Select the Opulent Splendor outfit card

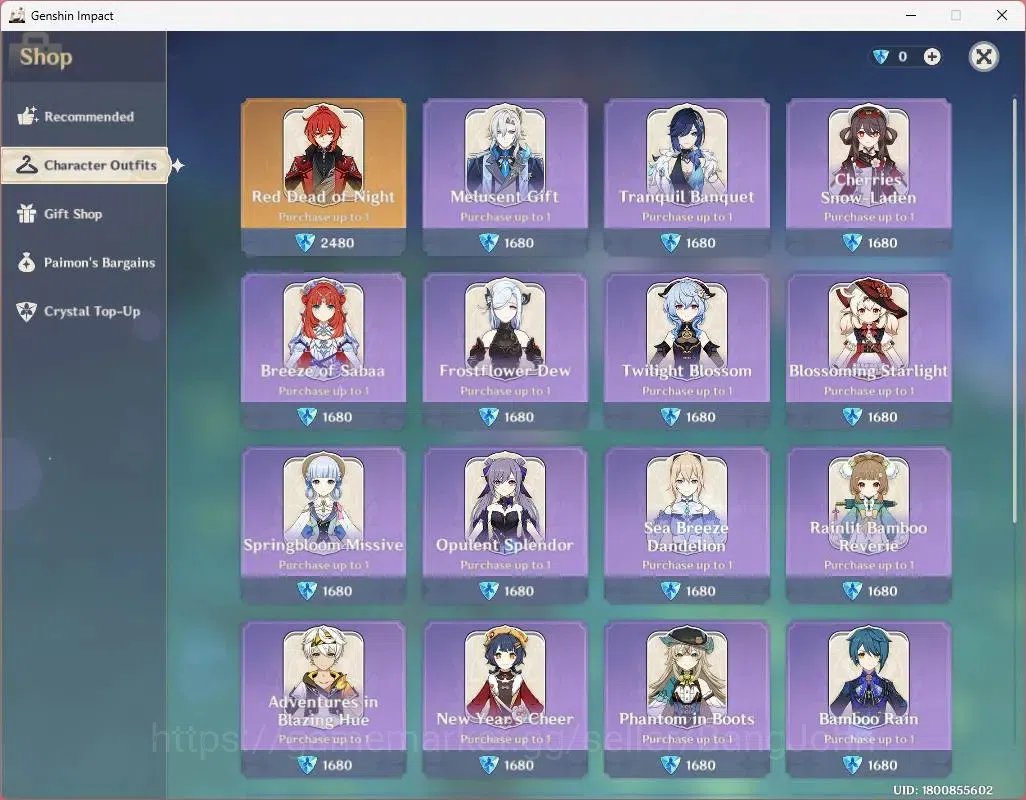[505, 525]
